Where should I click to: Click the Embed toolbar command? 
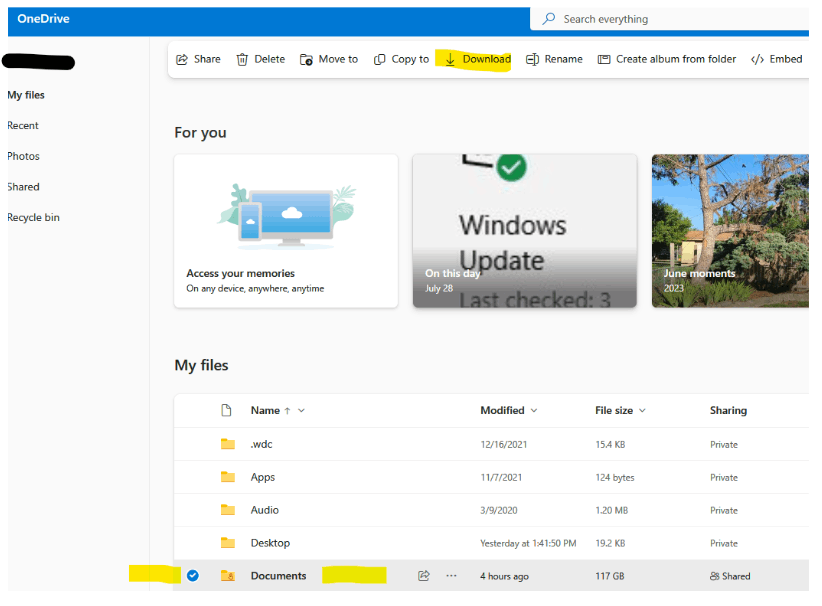coord(776,59)
